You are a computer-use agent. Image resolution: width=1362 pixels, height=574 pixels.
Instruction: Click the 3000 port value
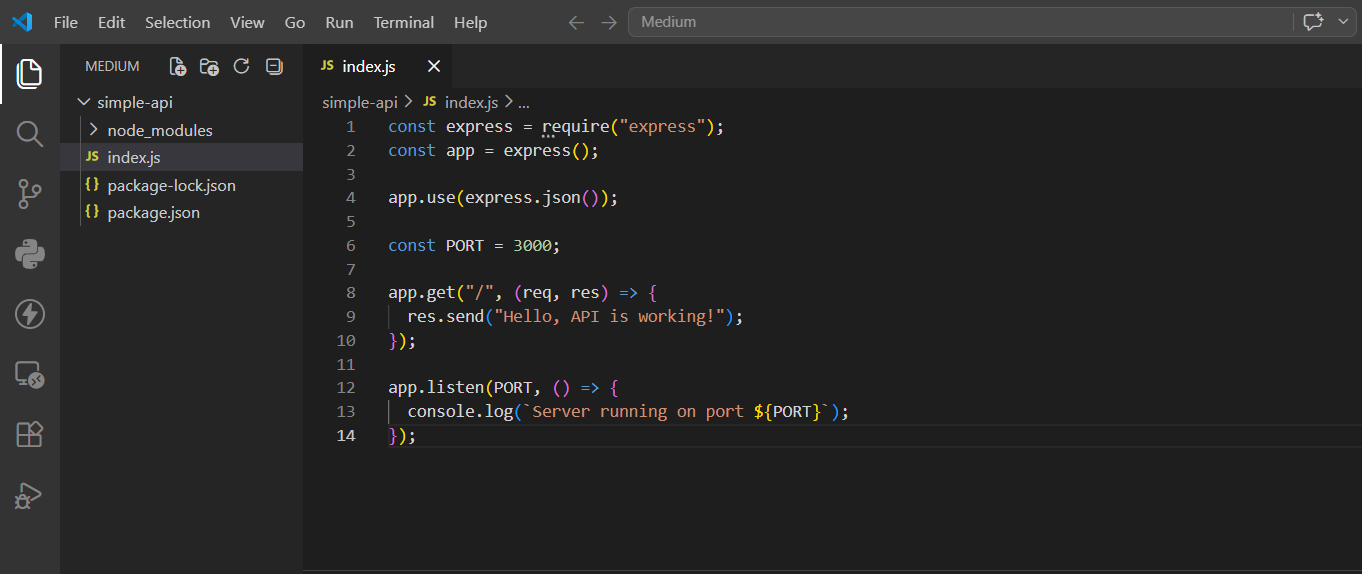(x=532, y=246)
